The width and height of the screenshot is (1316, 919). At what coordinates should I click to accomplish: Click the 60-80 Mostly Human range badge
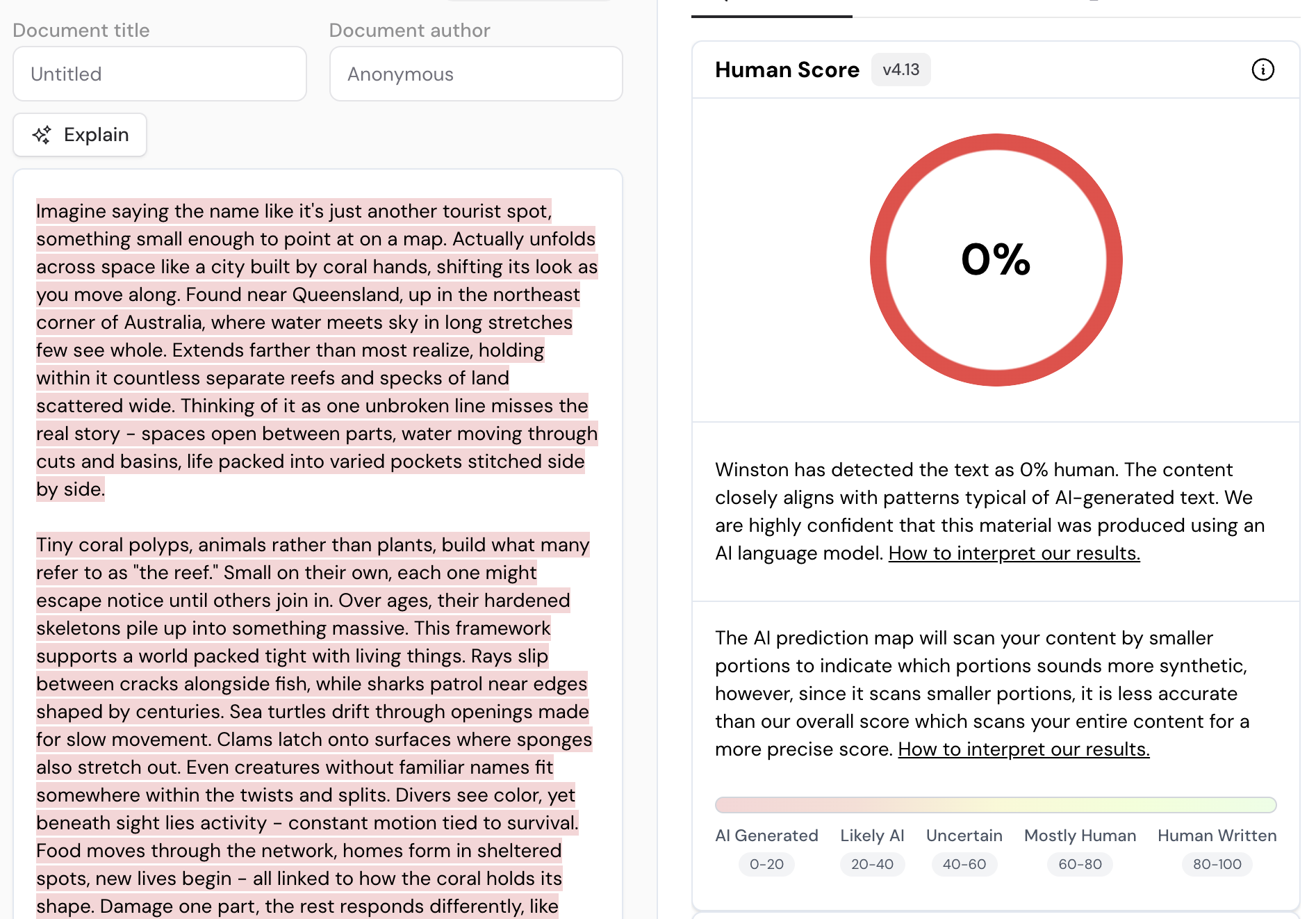point(1080,864)
